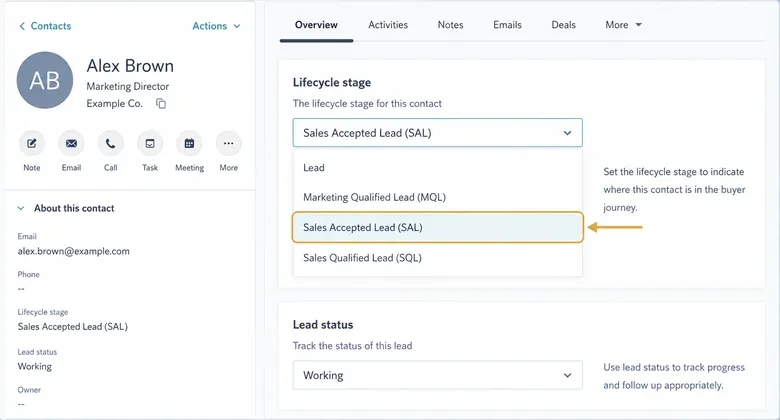Click sidebar Lead status value Working
Screen dimensions: 780x420
pyautogui.click(x=35, y=366)
